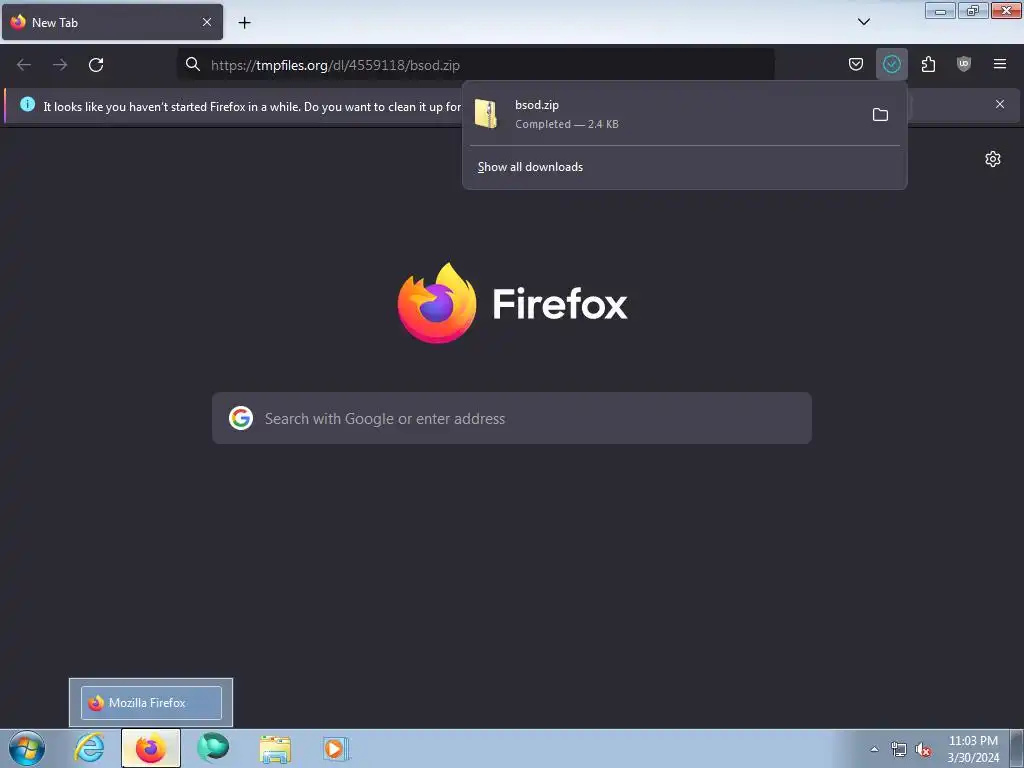
Task: Open the network status tray icon
Action: pyautogui.click(x=899, y=750)
